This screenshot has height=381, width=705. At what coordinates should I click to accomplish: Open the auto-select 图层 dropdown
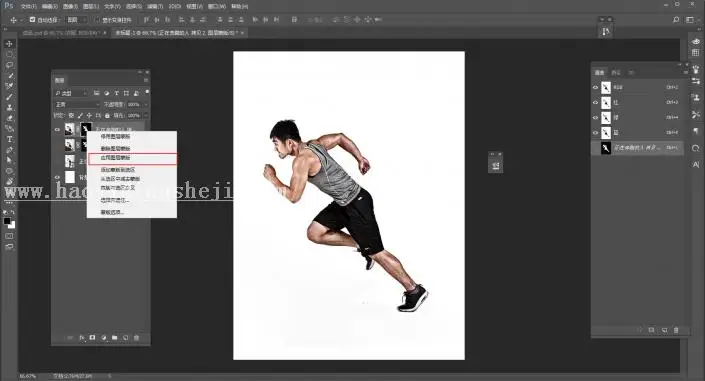click(x=76, y=20)
